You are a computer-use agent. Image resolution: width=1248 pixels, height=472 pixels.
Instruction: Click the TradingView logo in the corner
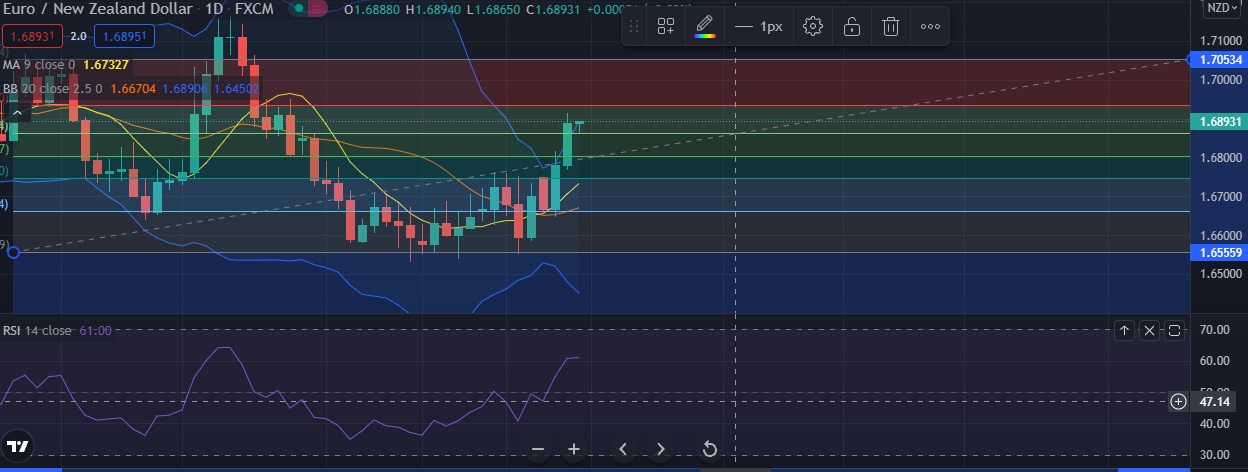pyautogui.click(x=17, y=446)
